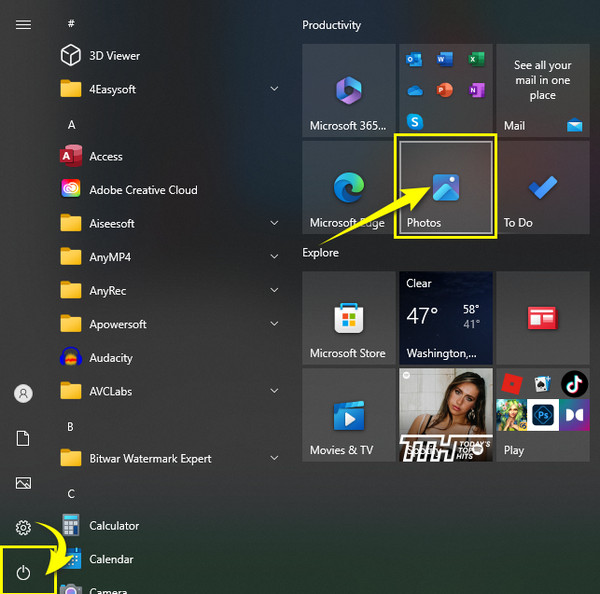Open Settings gear in the sidebar
Viewport: 600px width, 594px height.
click(23, 528)
